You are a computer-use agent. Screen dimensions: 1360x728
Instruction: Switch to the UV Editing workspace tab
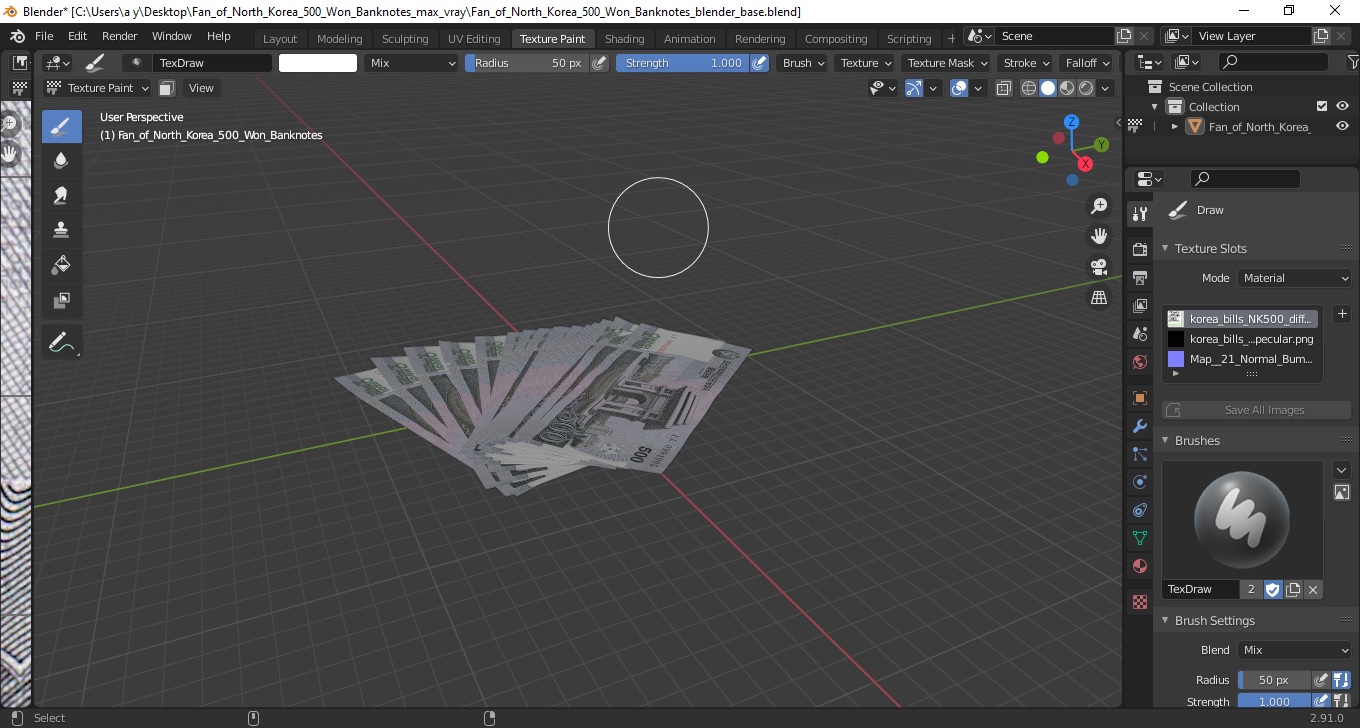[x=474, y=39]
